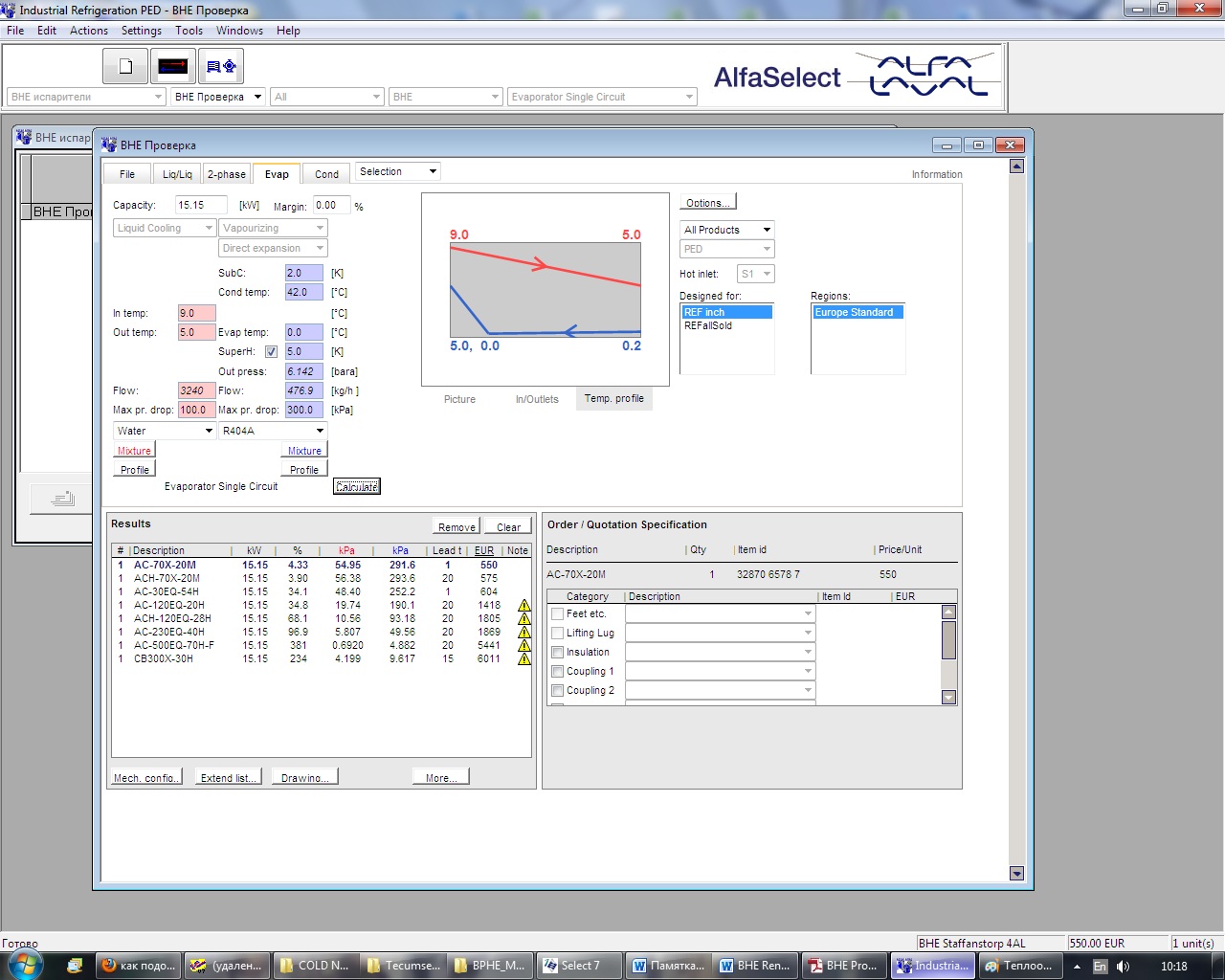Check the Insulation option
Screen dimensions: 1225x980
point(558,653)
